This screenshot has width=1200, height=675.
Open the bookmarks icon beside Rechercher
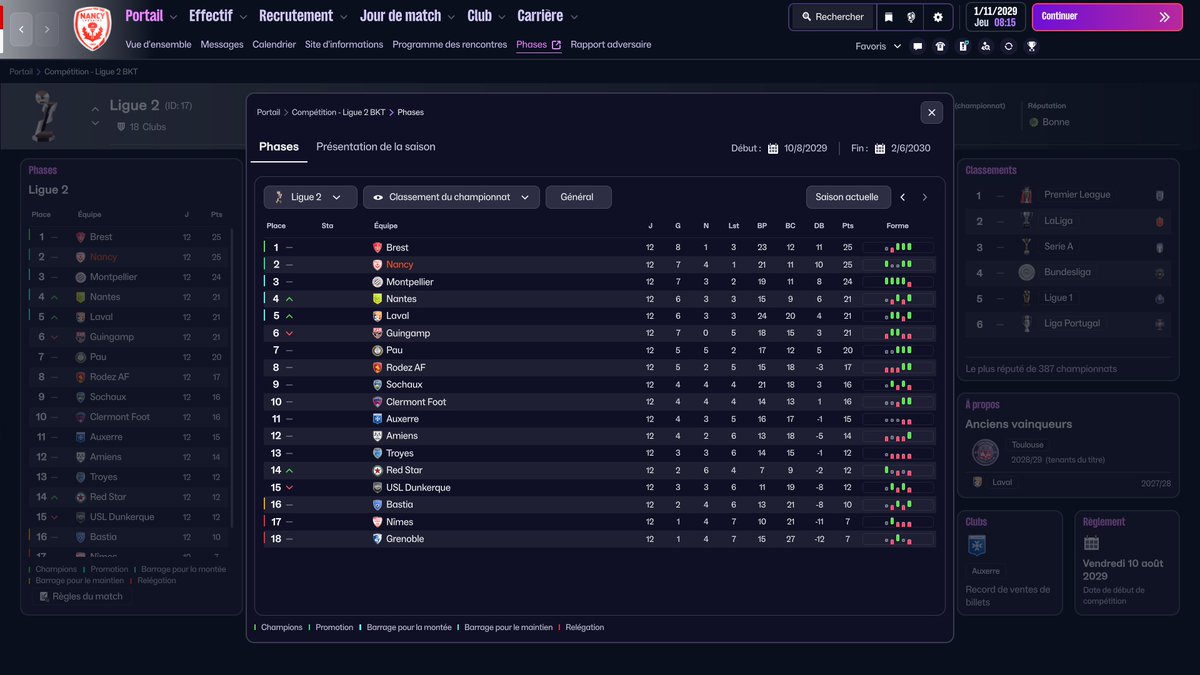click(888, 17)
